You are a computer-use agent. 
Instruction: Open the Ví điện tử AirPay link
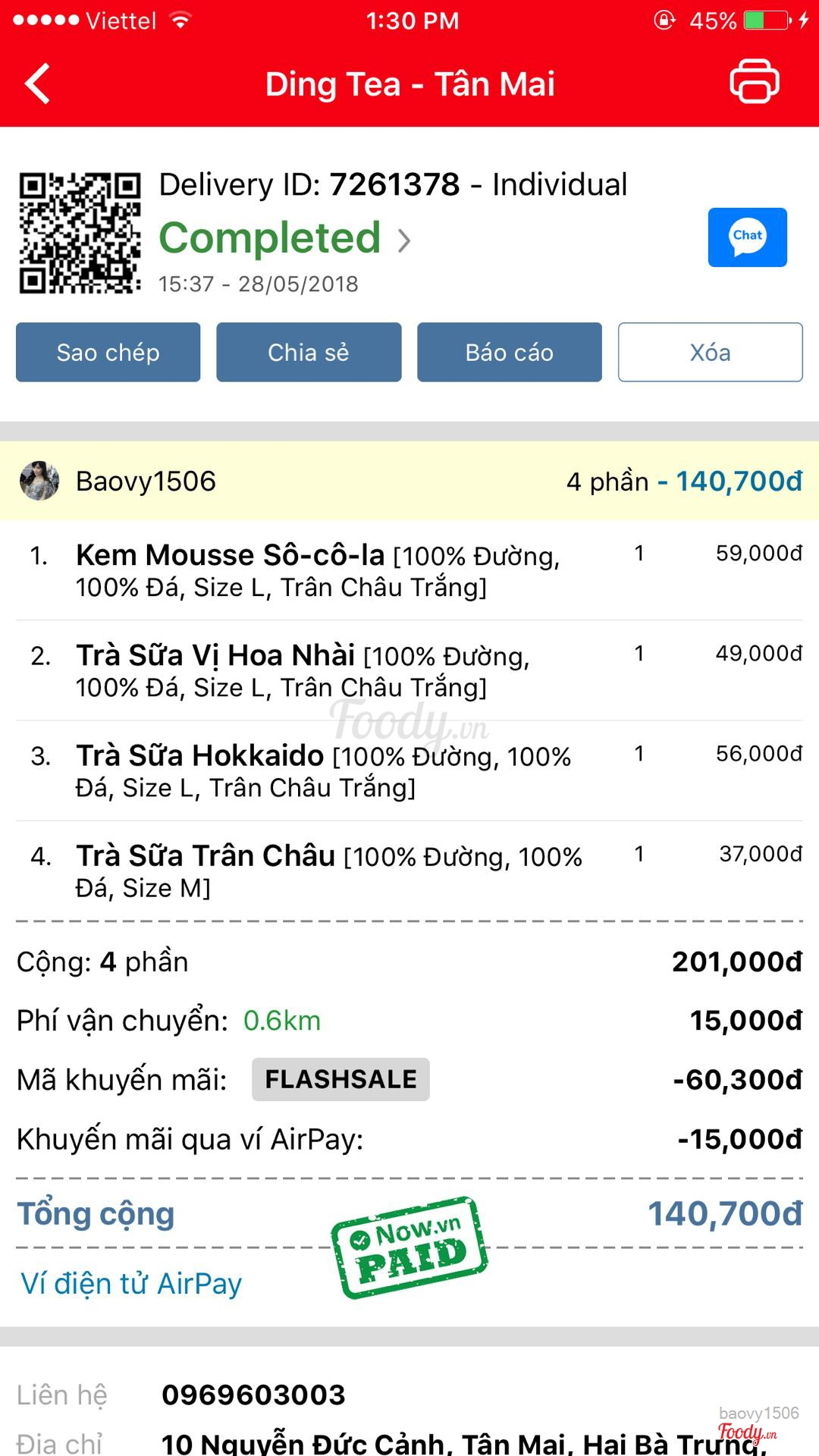pos(131,1284)
